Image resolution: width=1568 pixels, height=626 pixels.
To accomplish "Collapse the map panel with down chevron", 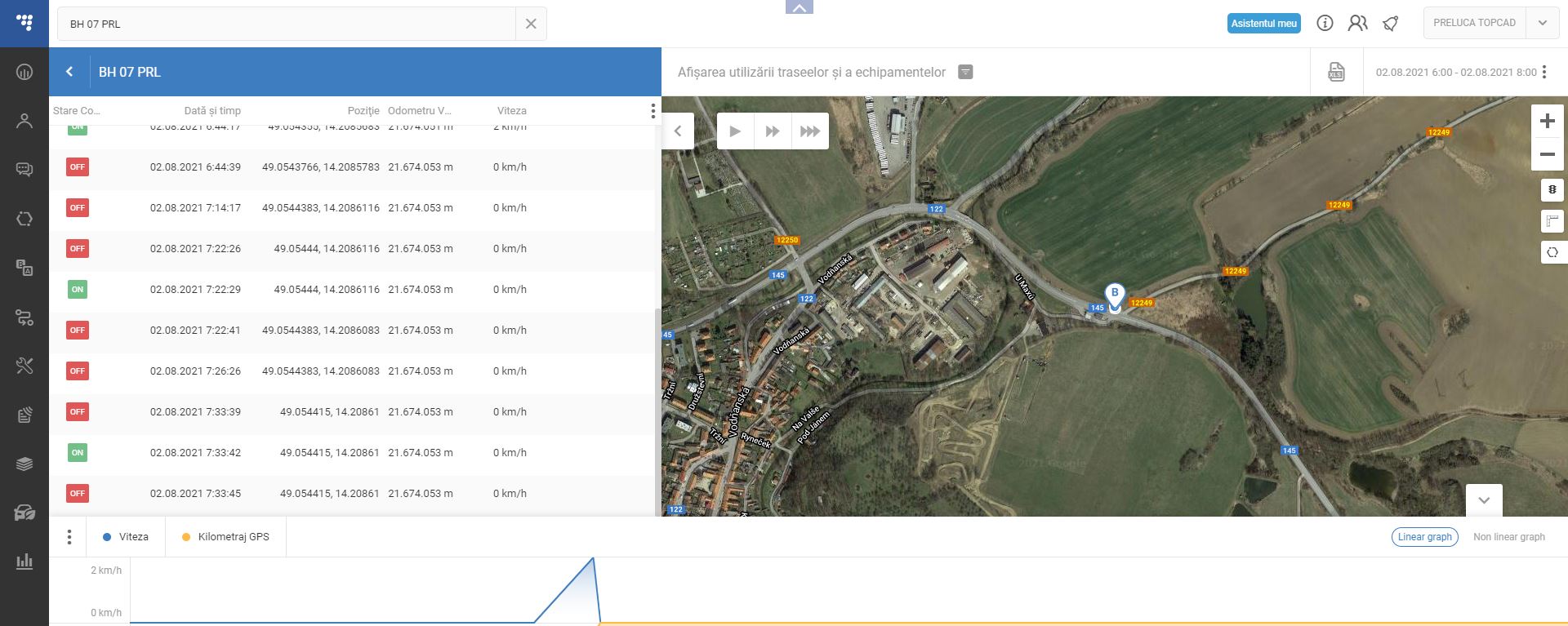I will pos(1484,500).
